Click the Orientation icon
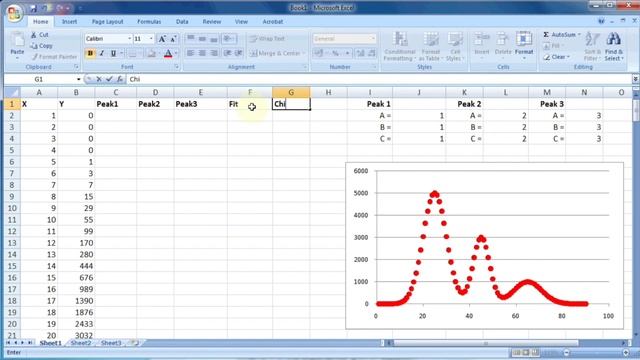This screenshot has height=360, width=640. [229, 39]
